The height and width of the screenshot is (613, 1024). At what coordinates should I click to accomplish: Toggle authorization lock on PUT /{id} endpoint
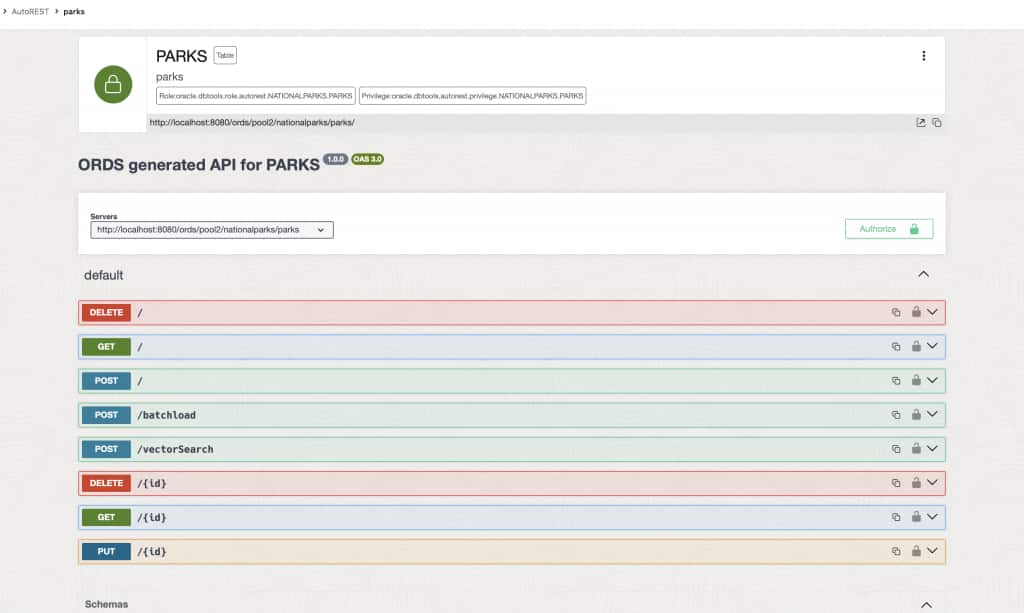[916, 551]
